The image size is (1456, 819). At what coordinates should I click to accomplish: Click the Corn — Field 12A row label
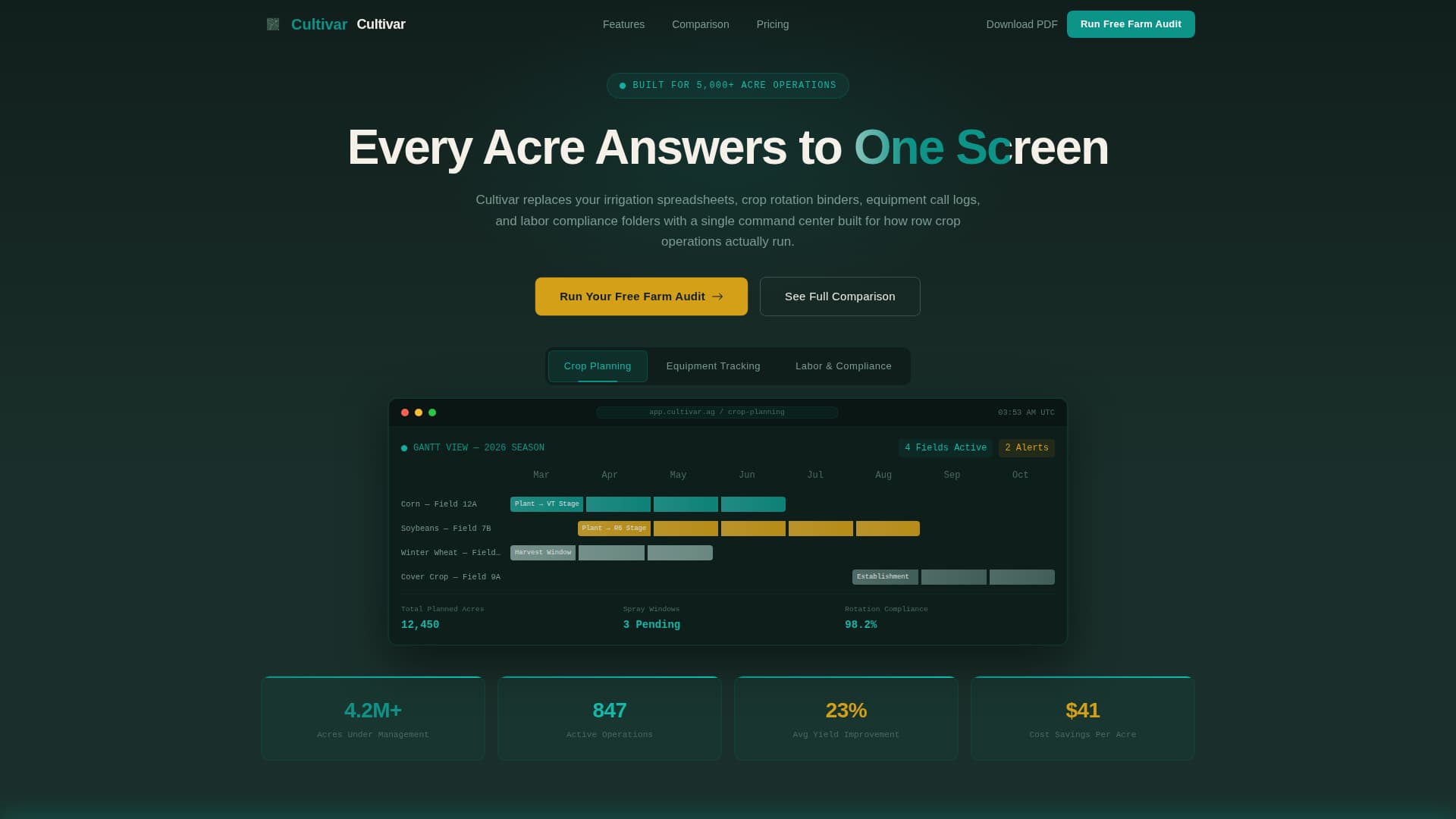click(x=439, y=504)
